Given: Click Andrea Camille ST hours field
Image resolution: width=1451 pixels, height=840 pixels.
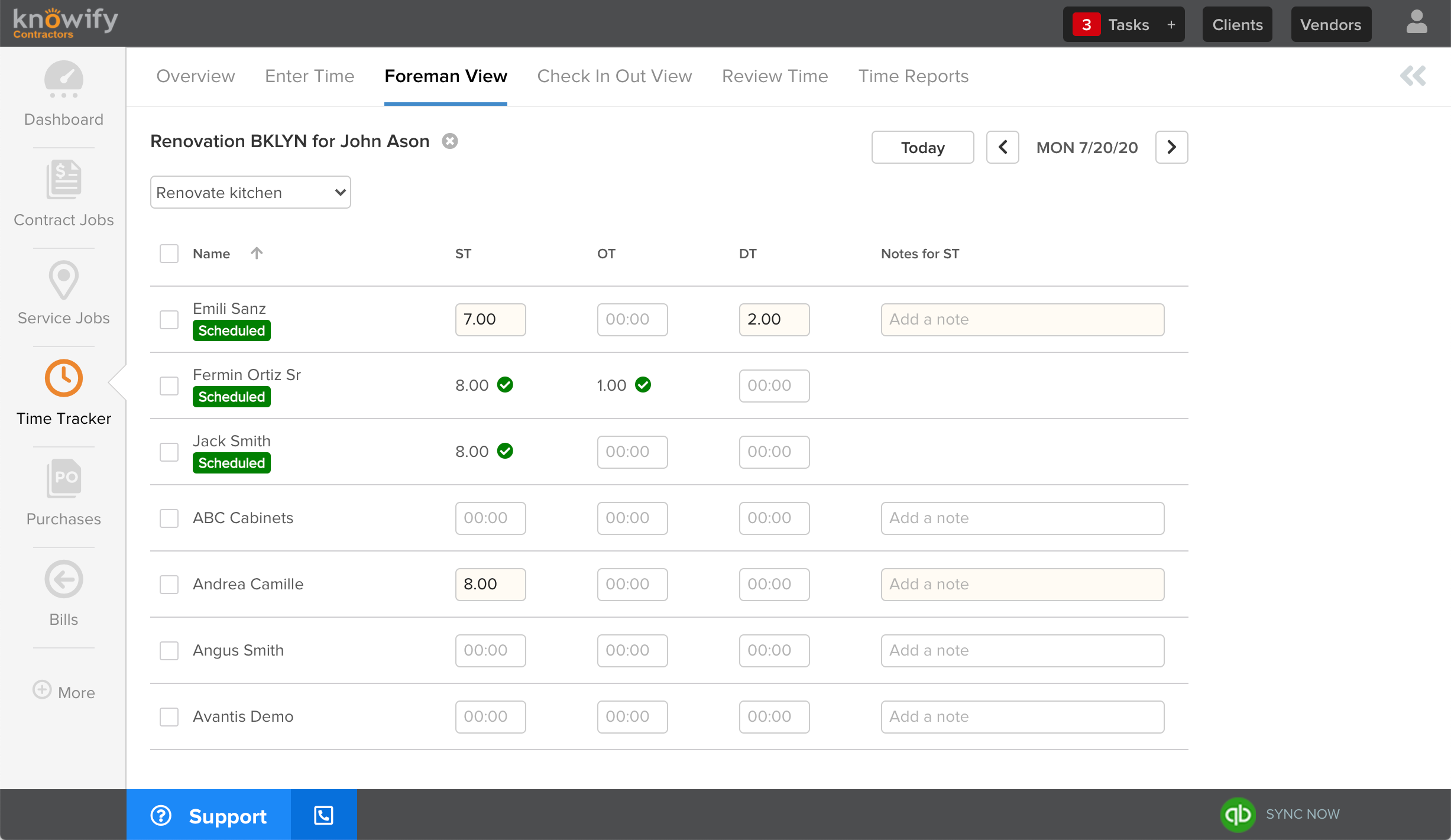Looking at the screenshot, I should 491,585.
